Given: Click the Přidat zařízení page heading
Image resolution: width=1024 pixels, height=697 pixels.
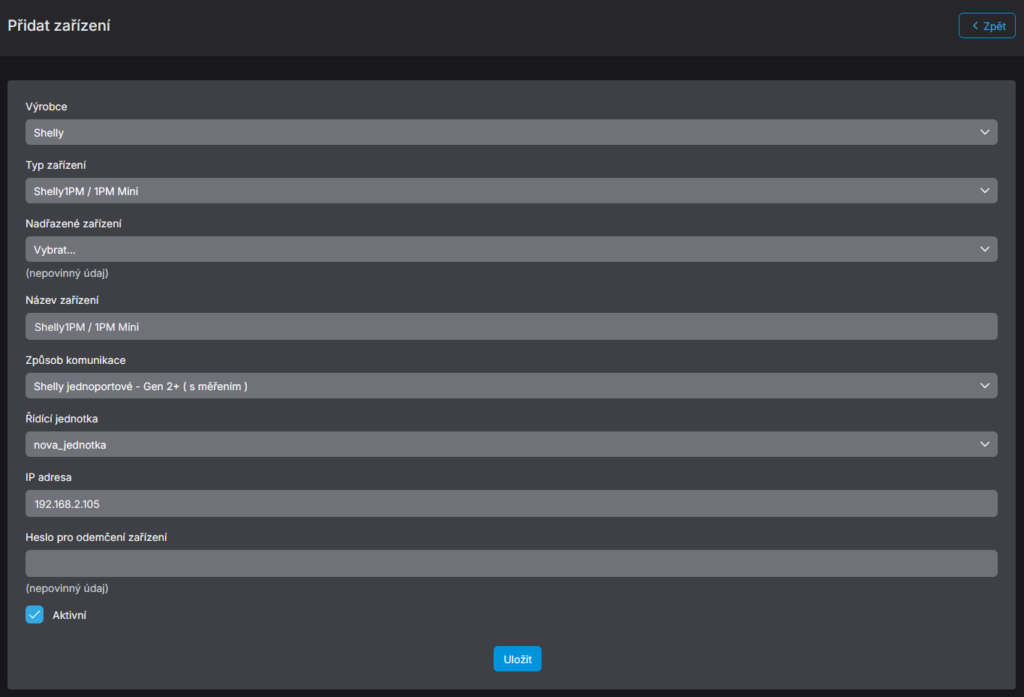Looking at the screenshot, I should (59, 26).
